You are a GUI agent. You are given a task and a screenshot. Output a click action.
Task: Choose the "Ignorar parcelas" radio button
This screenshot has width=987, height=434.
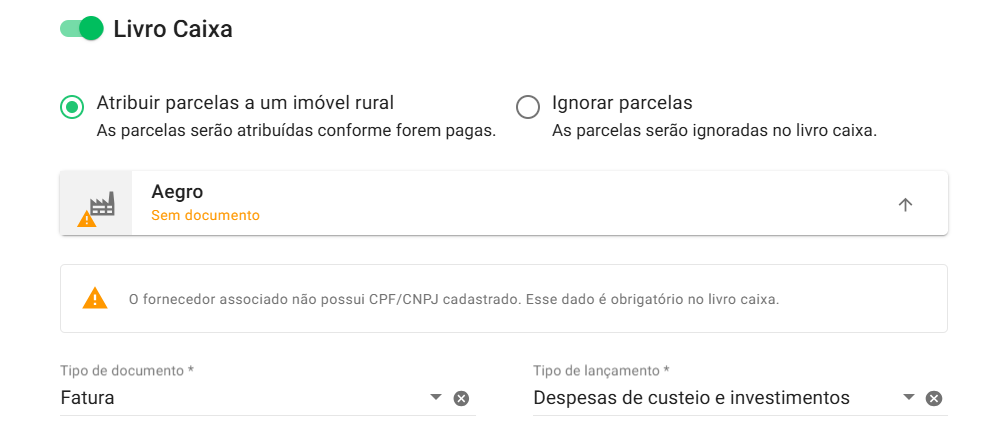pyautogui.click(x=527, y=106)
